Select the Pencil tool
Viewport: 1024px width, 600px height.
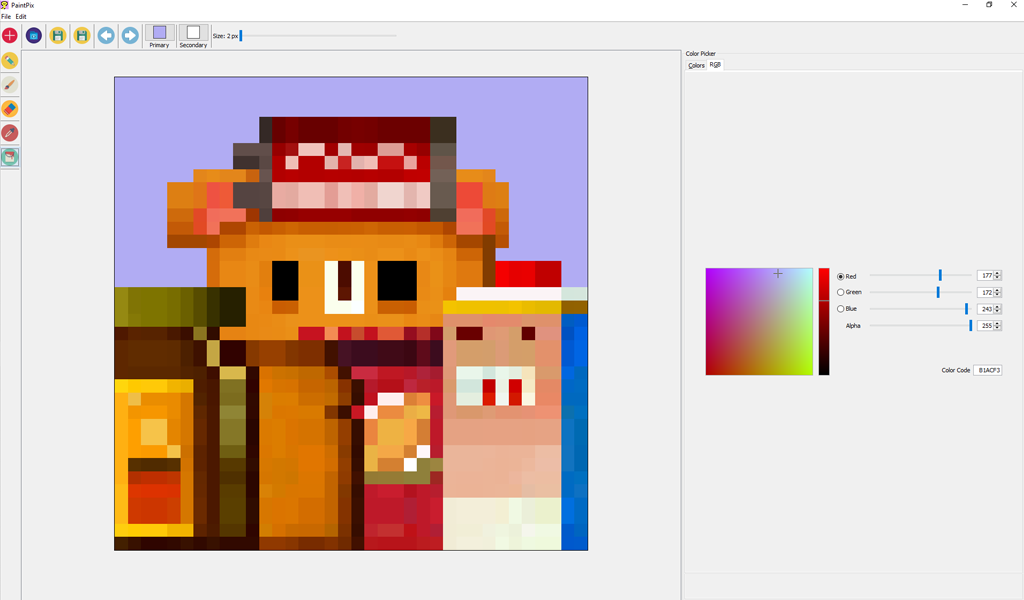pos(10,61)
